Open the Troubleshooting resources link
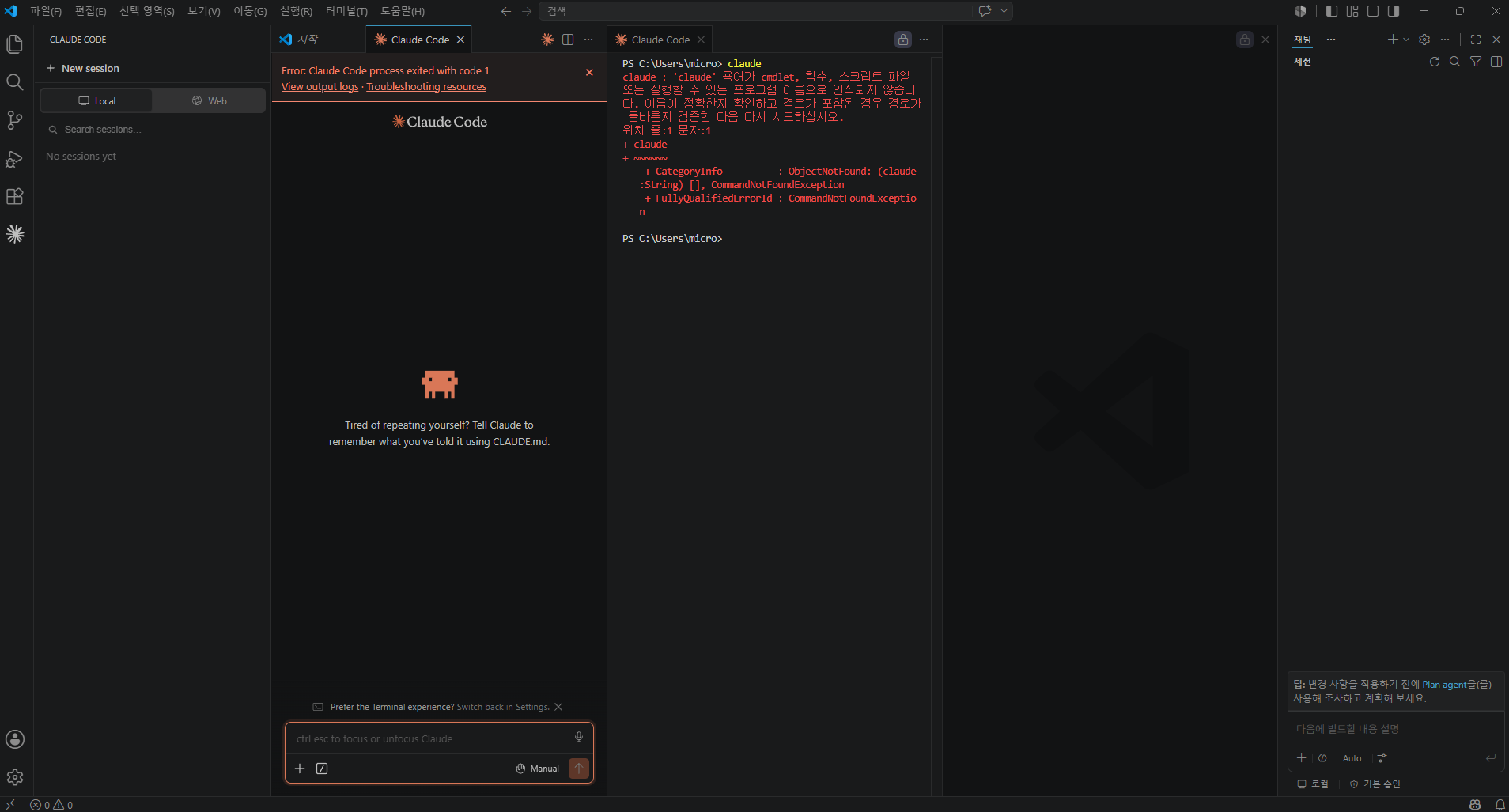 tap(426, 87)
